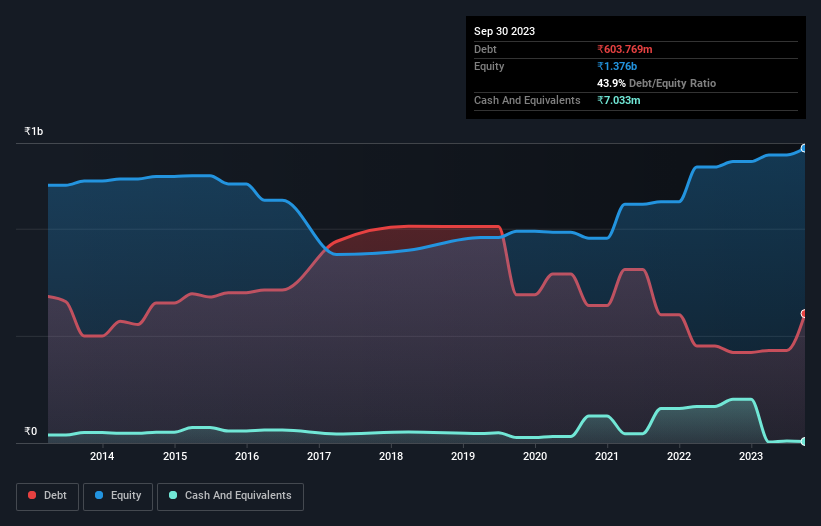
Task: Click the 2018 x-axis label
Action: click(x=391, y=456)
